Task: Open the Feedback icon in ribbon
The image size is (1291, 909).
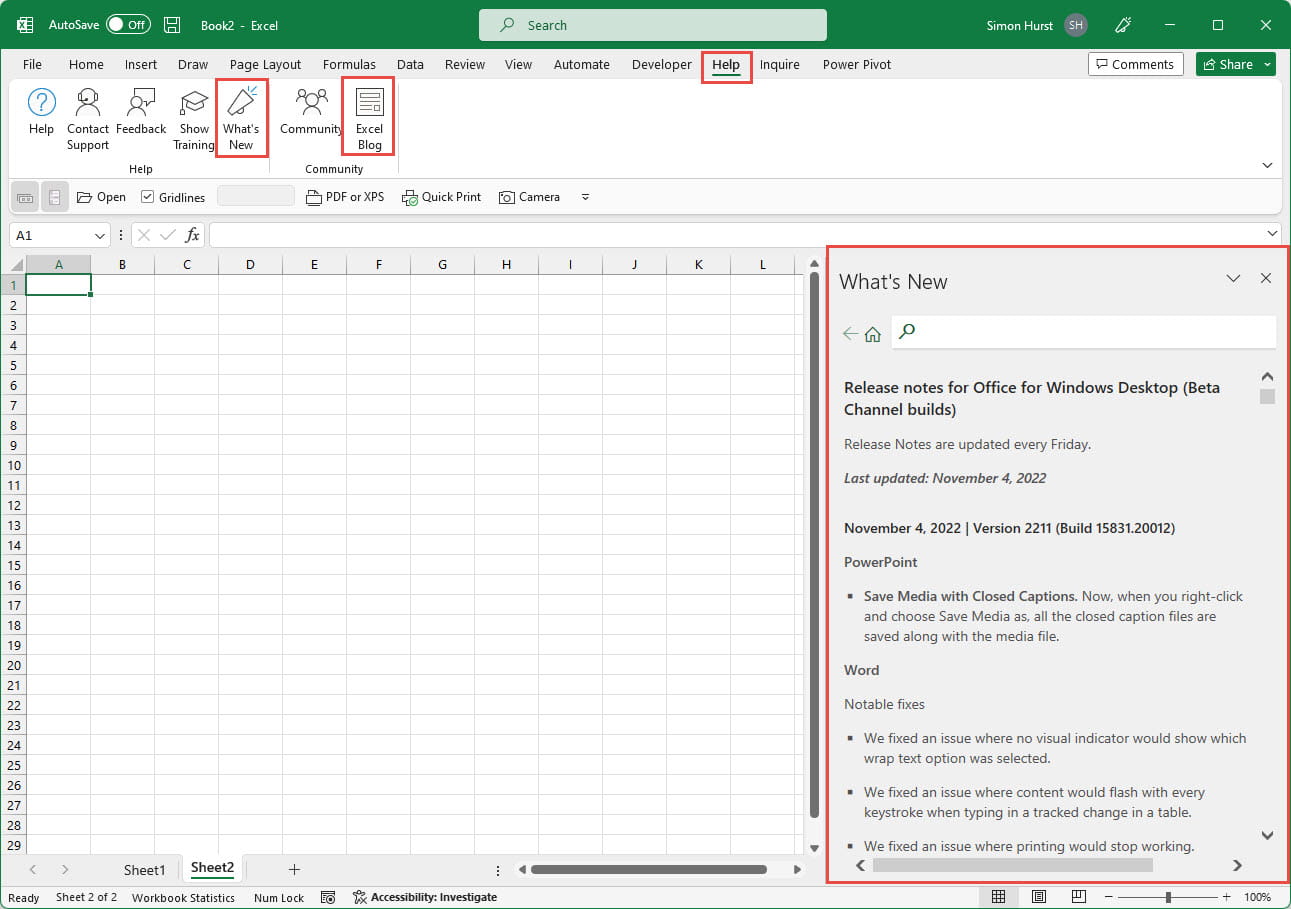Action: coord(141,103)
